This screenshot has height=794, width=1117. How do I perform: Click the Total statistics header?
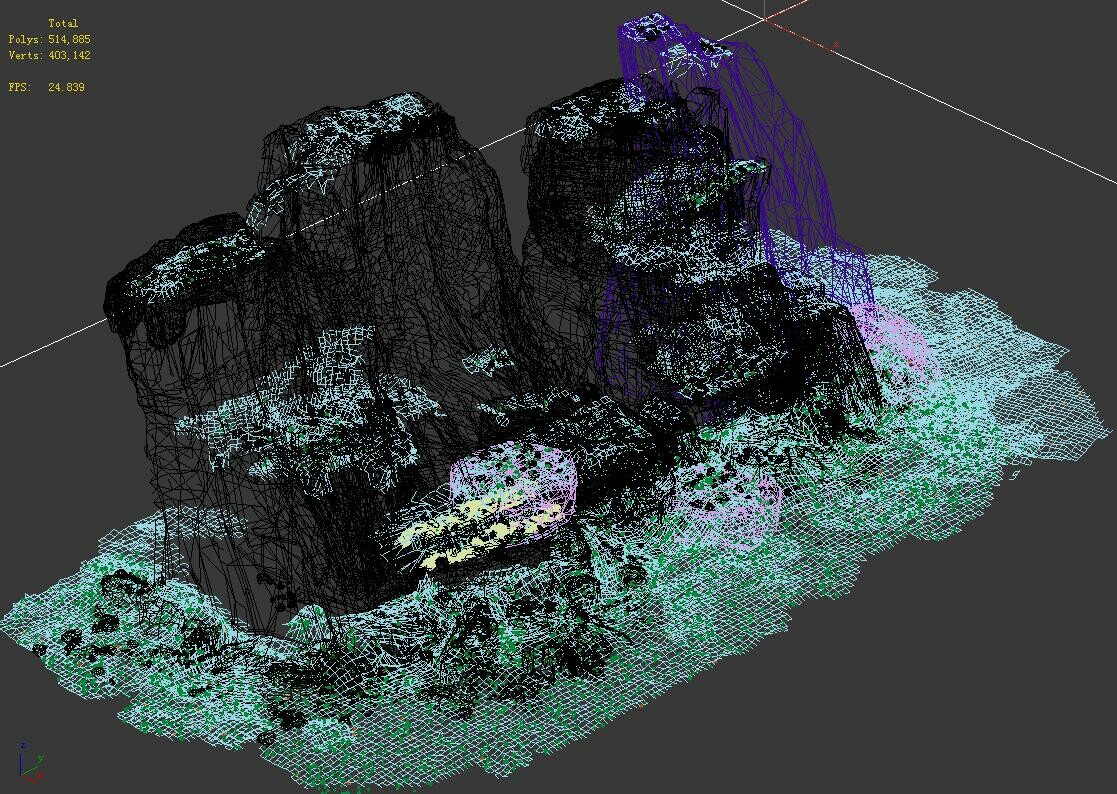pyautogui.click(x=63, y=23)
